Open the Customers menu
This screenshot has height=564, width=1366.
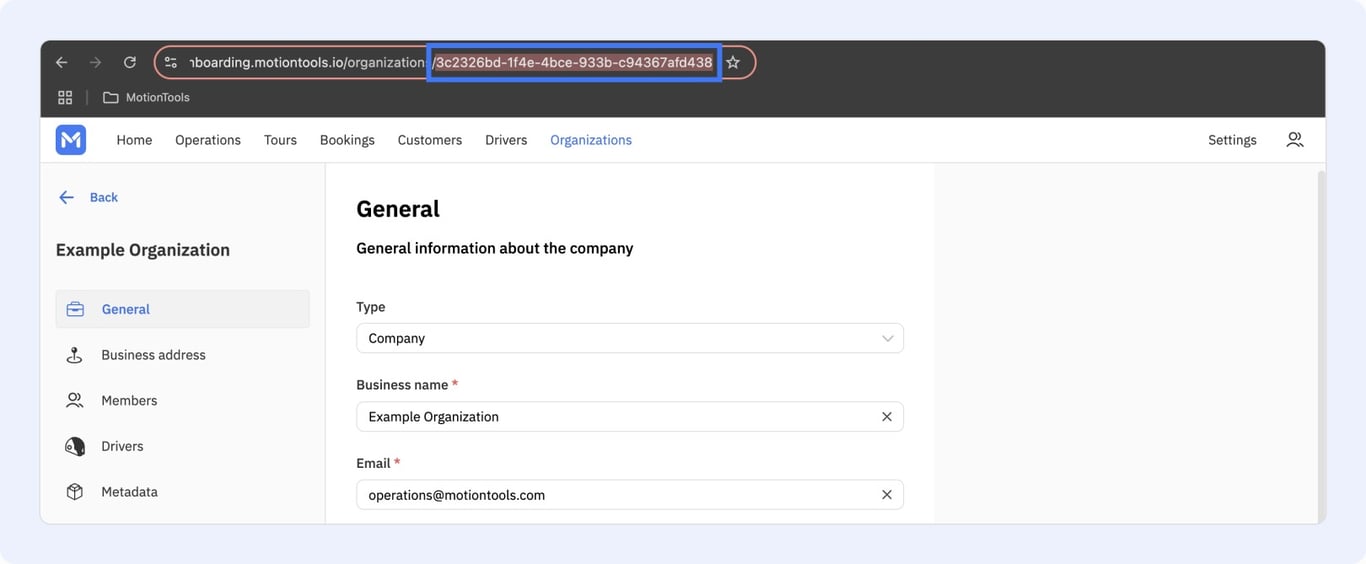tap(430, 140)
